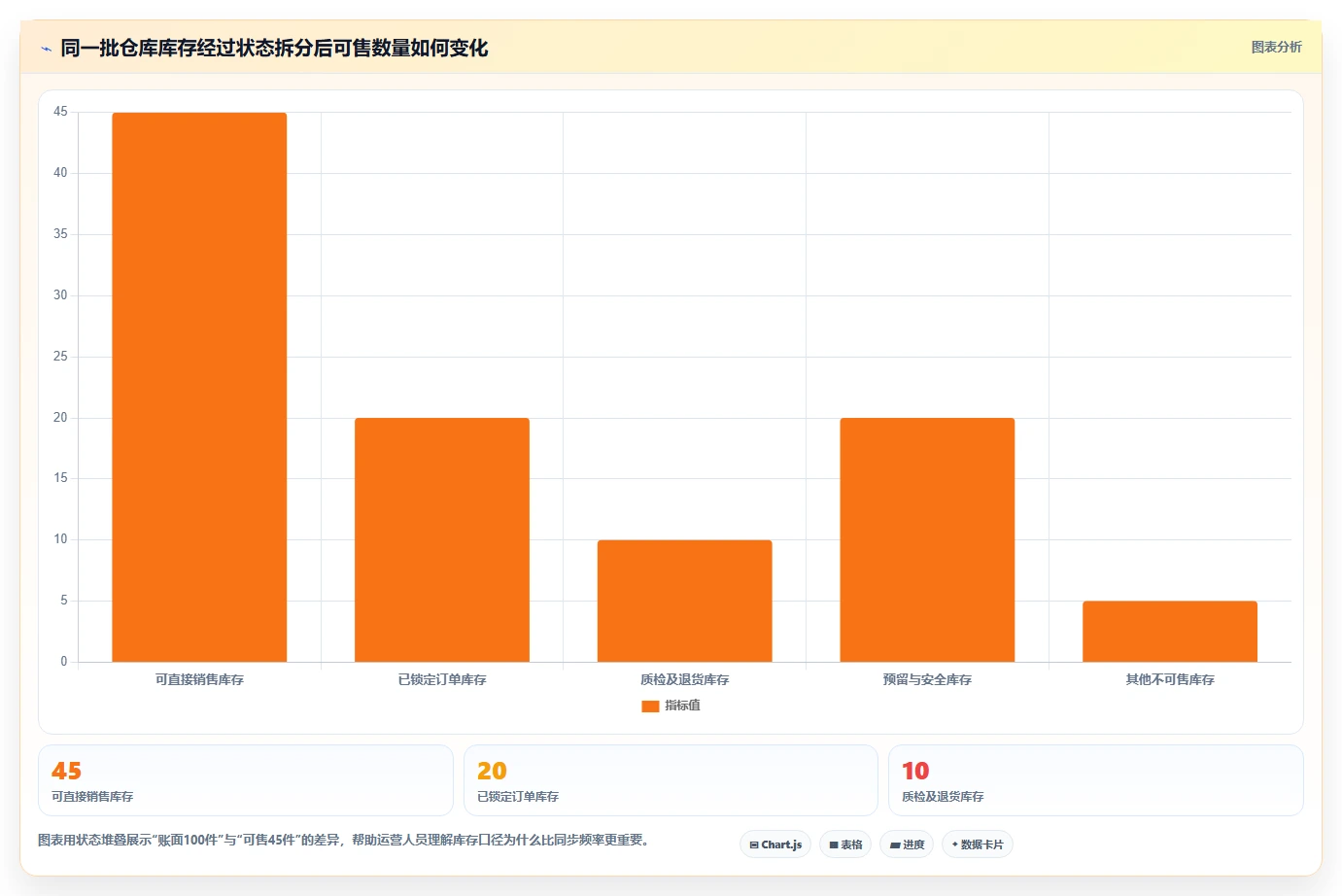Image resolution: width=1342 pixels, height=896 pixels.
Task: Click x-axis label 质检及退货库存
Action: click(685, 679)
